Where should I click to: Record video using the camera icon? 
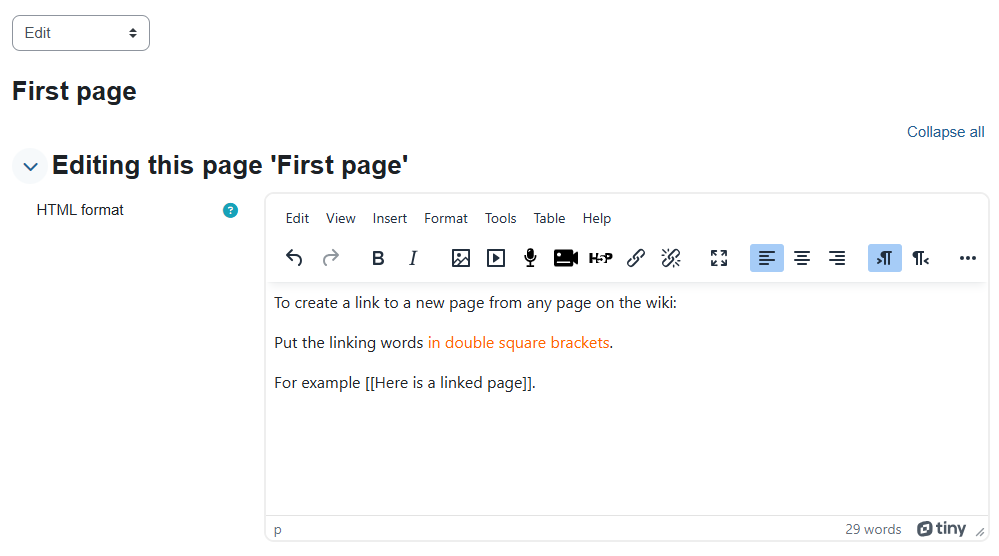(566, 258)
